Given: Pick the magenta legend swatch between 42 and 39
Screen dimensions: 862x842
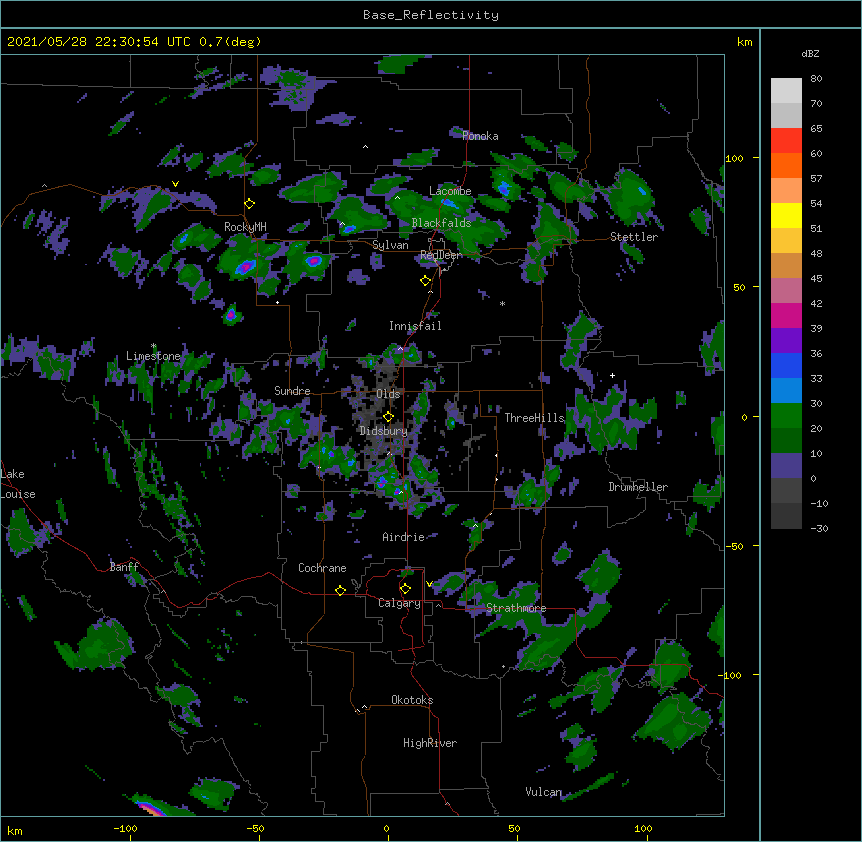Looking at the screenshot, I should click(786, 315).
